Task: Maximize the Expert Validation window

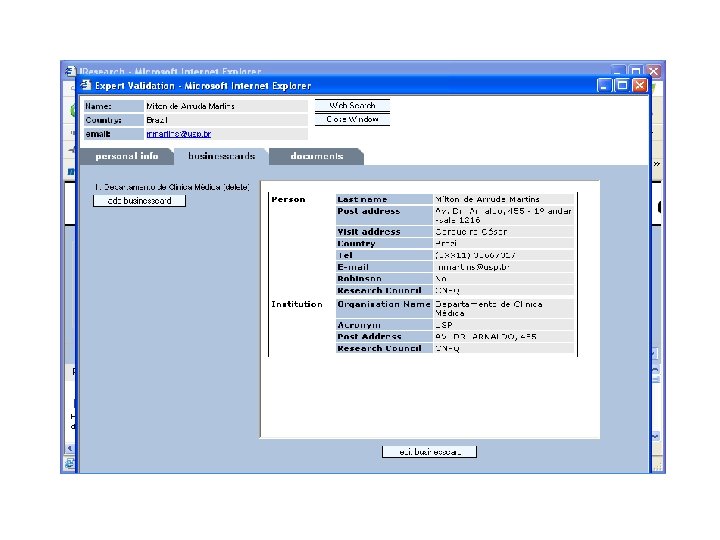Action: coord(622,85)
